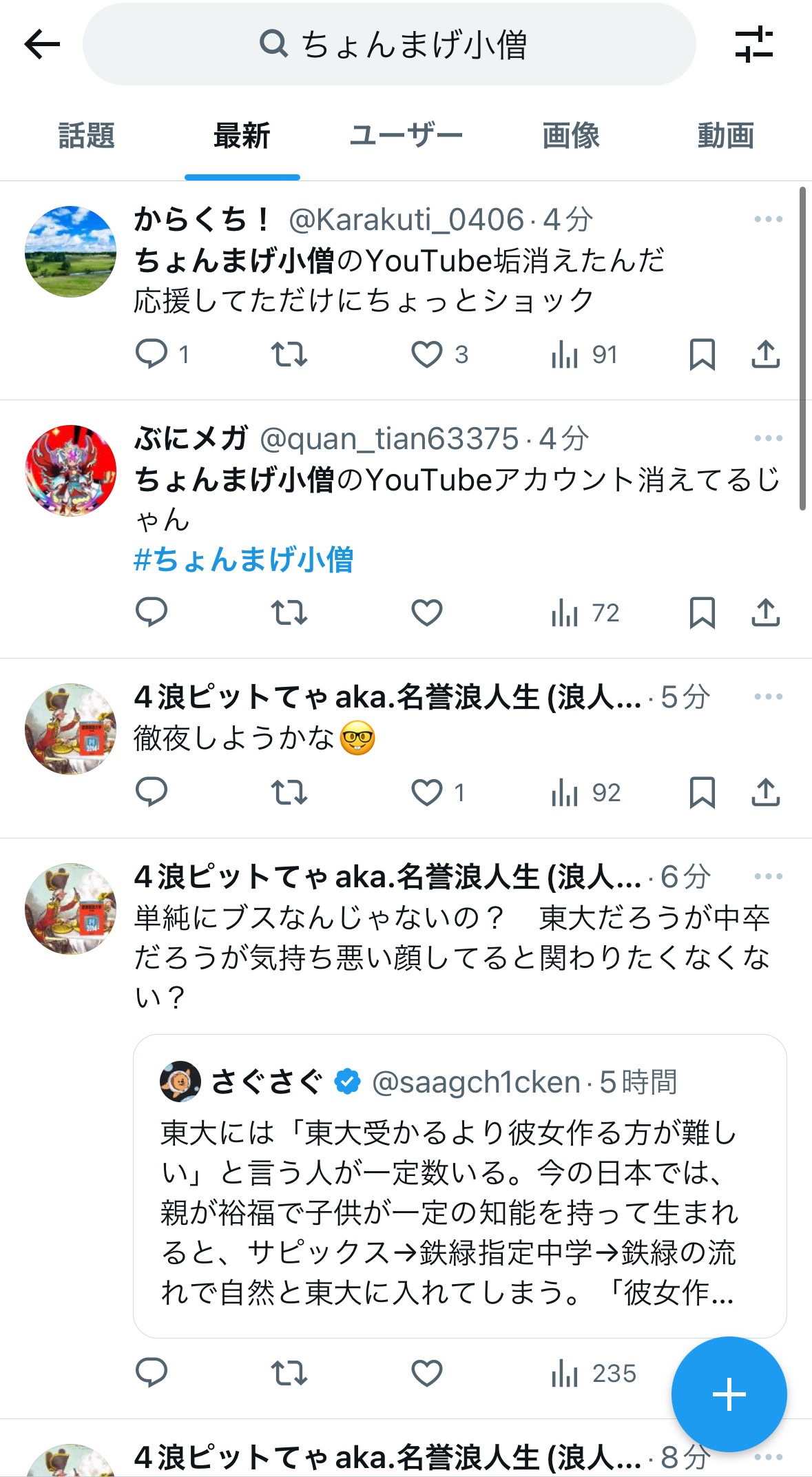Open more options for からくち！'s post

[x=768, y=219]
